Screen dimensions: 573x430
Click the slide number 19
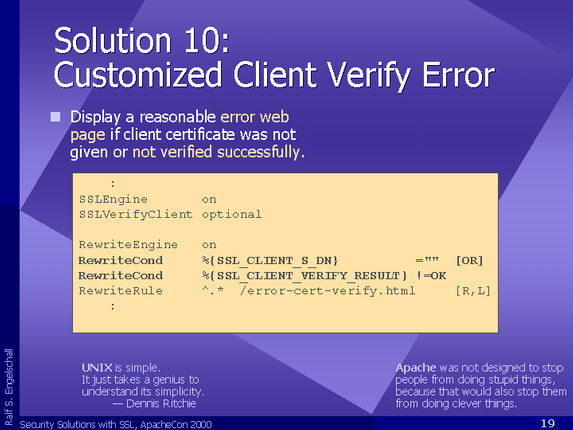tap(548, 423)
